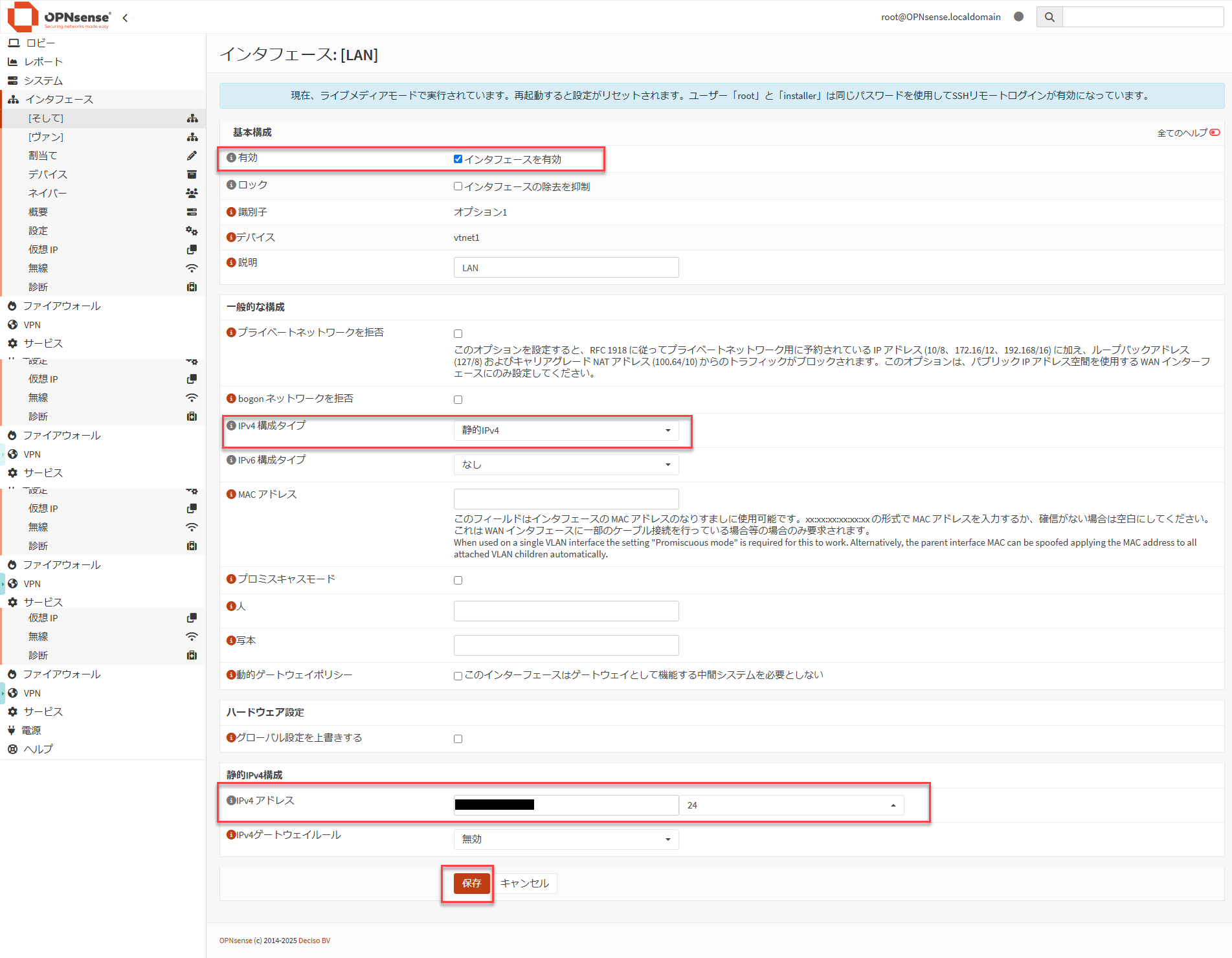1232x958 pixels.
Task: Click the pencil icon beside 割当て
Action: click(x=192, y=156)
